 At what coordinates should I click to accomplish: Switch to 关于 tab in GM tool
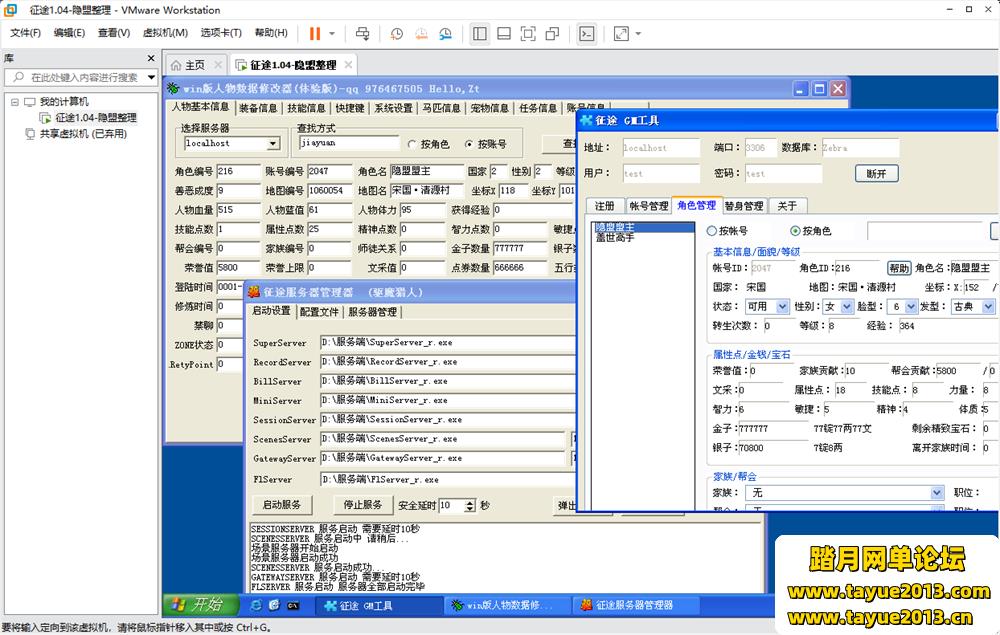tap(787, 205)
